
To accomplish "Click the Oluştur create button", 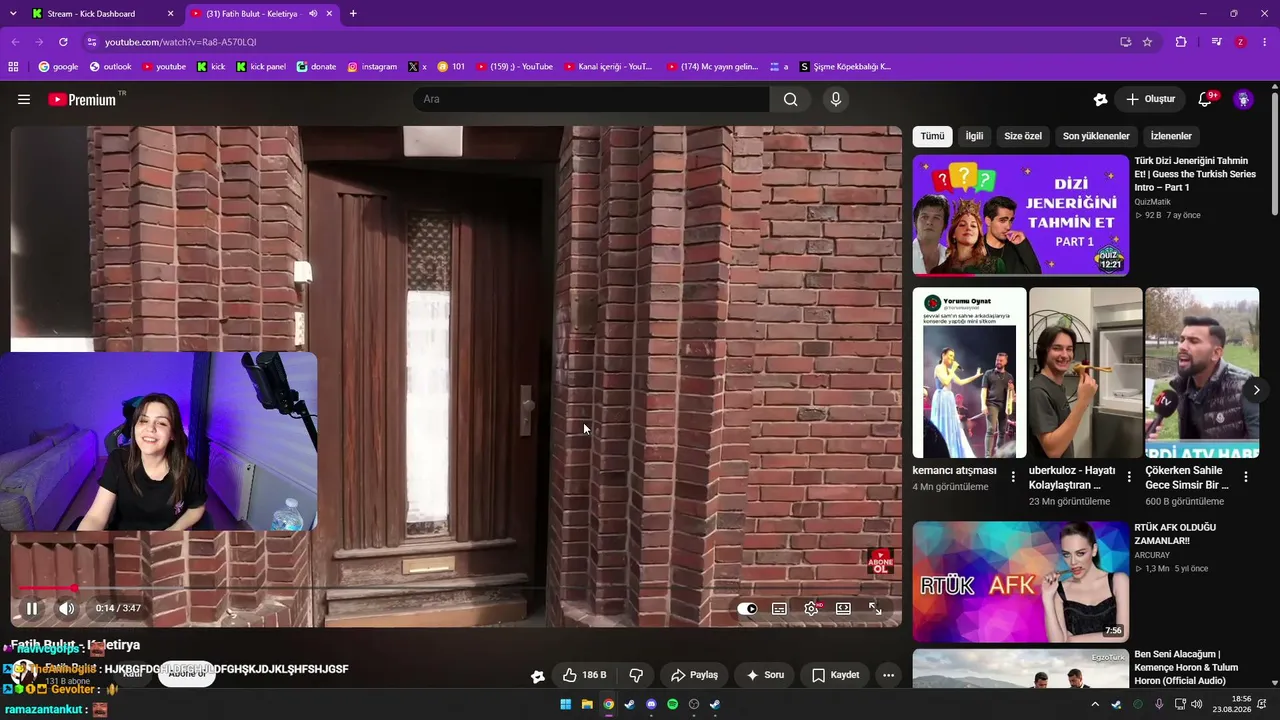I will 1150,99.
